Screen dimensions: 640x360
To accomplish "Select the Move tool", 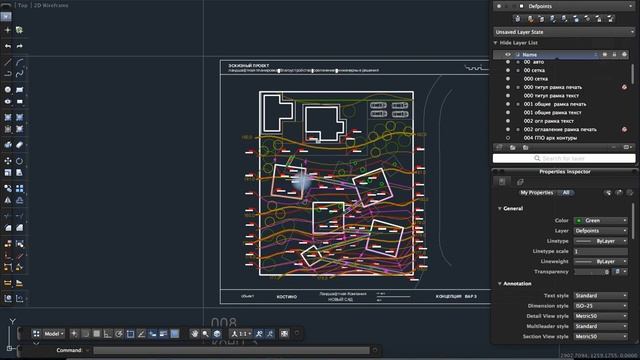I will 8,161.
